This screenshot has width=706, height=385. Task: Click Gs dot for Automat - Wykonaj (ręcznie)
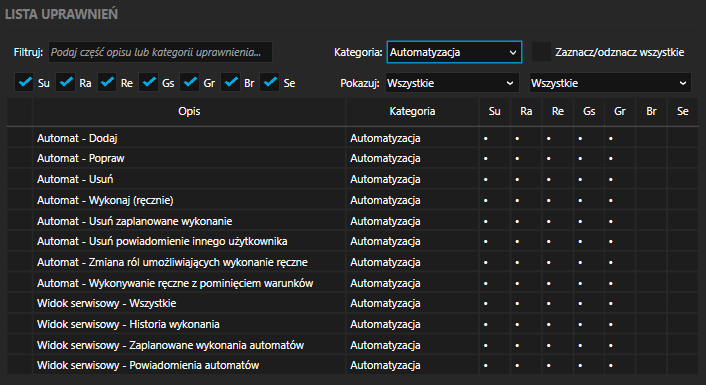click(580, 200)
